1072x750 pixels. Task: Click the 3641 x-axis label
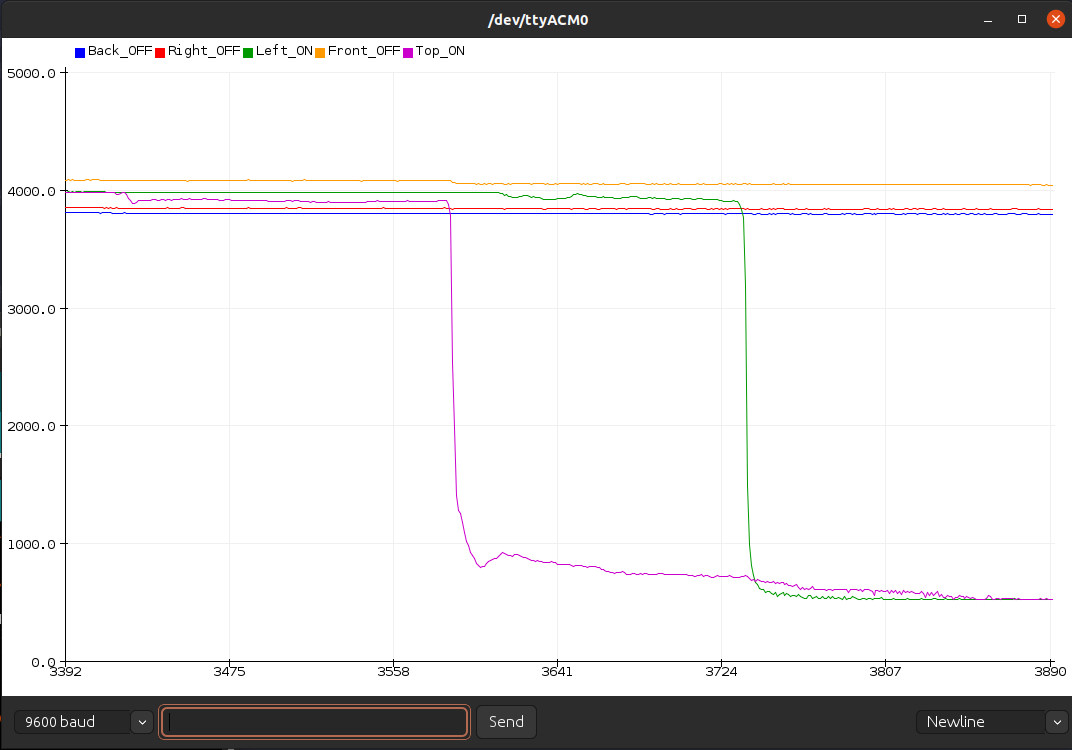[x=557, y=671]
